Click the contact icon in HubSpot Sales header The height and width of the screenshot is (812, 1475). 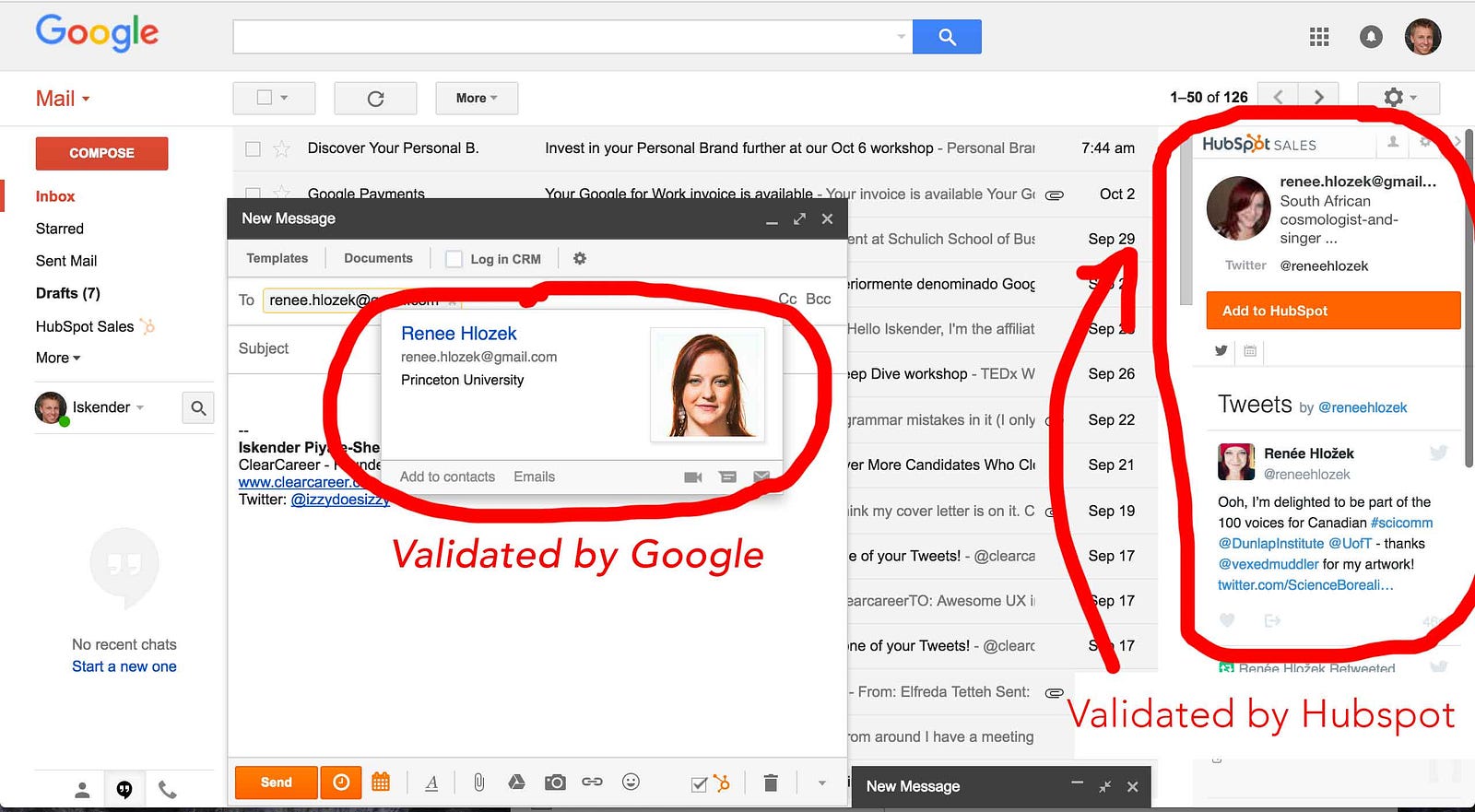coord(1393,142)
